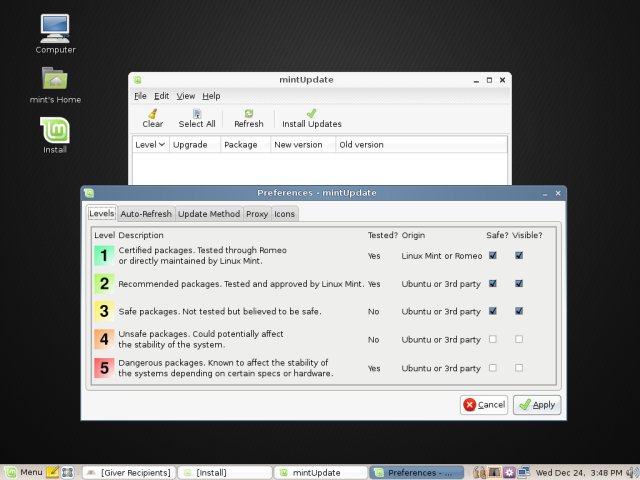
Task: Click the 'Recommended packages' description text
Action: point(241,284)
